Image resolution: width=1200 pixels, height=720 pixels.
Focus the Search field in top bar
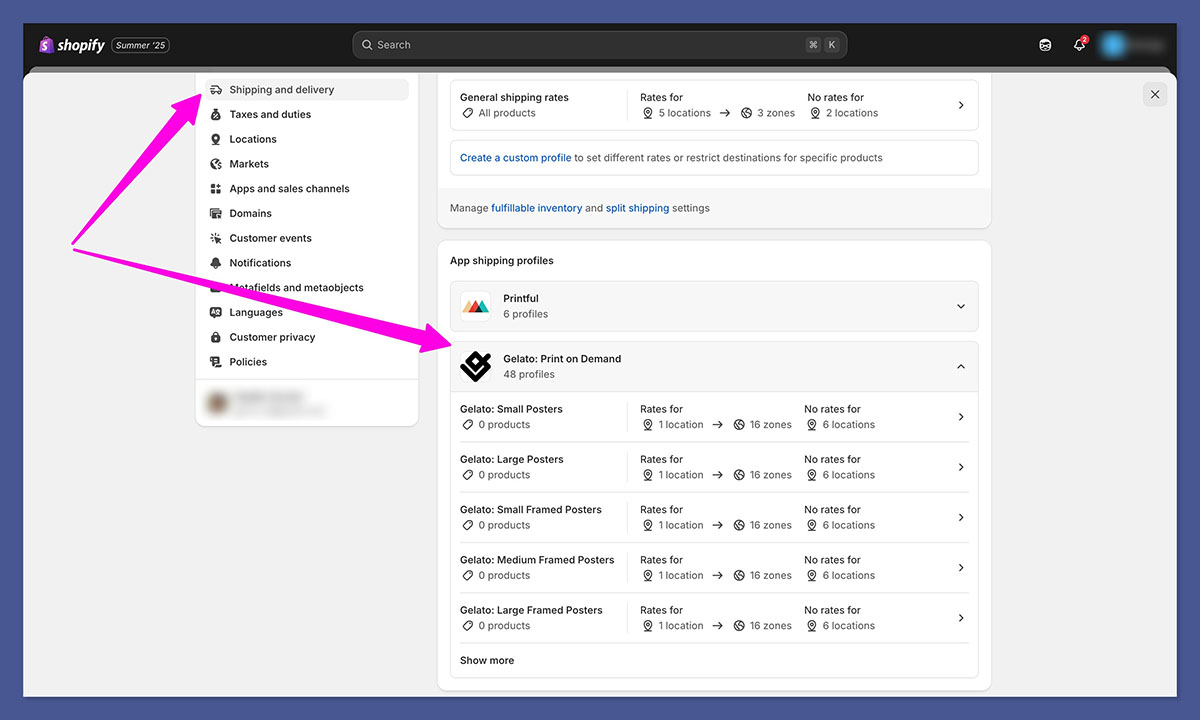tap(599, 45)
